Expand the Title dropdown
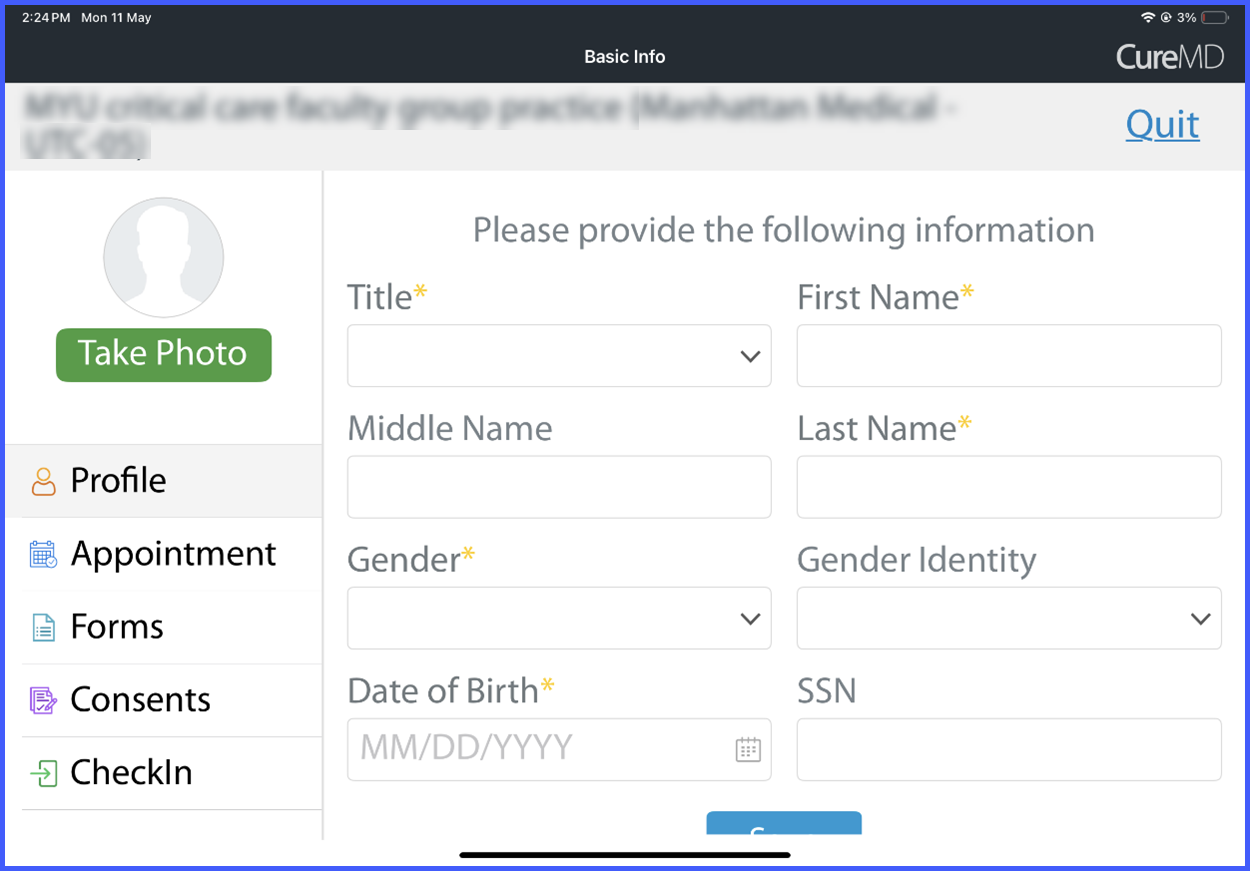The width and height of the screenshot is (1250, 871). click(x=559, y=356)
